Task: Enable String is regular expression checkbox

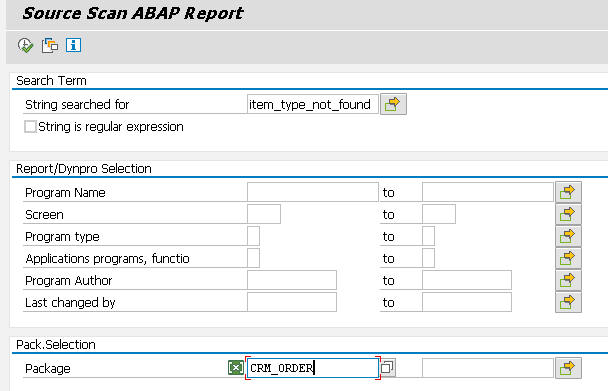Action: coord(30,126)
